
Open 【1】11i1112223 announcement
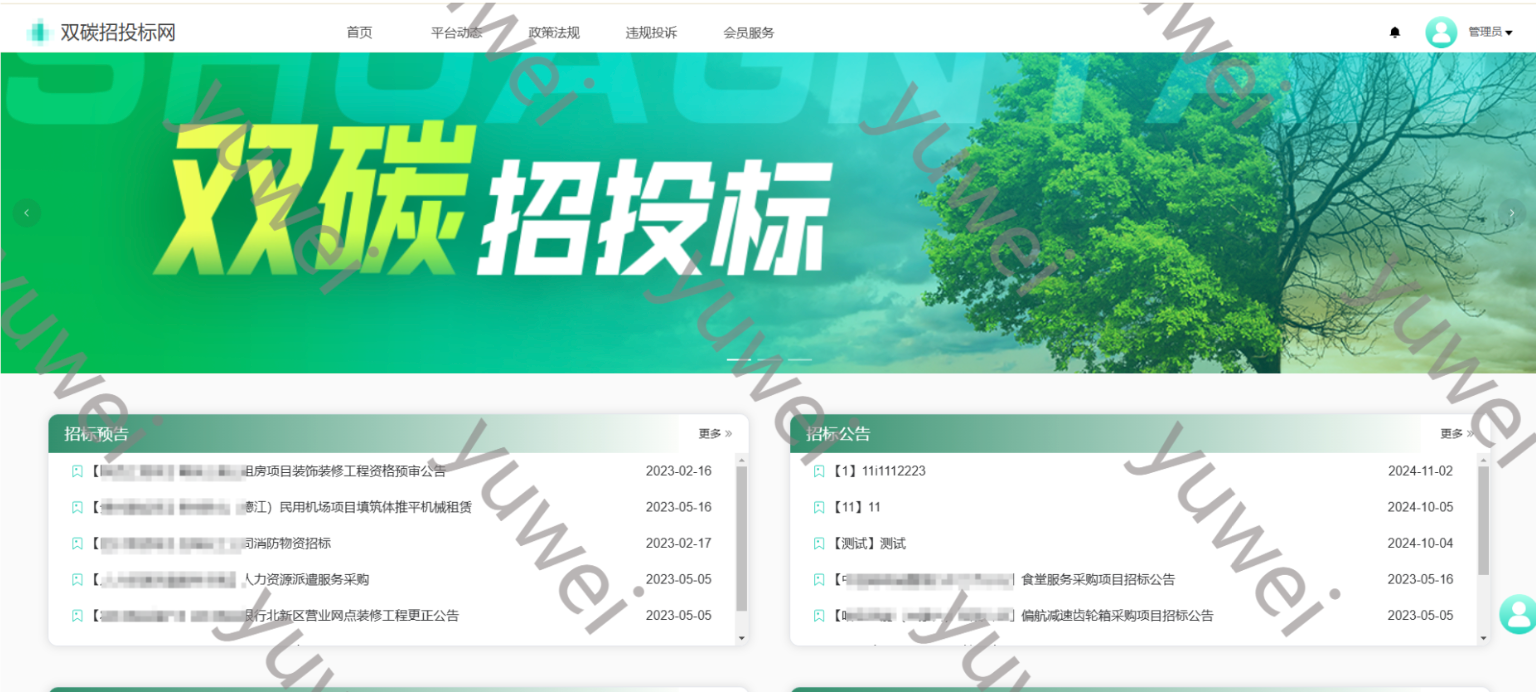(x=879, y=471)
